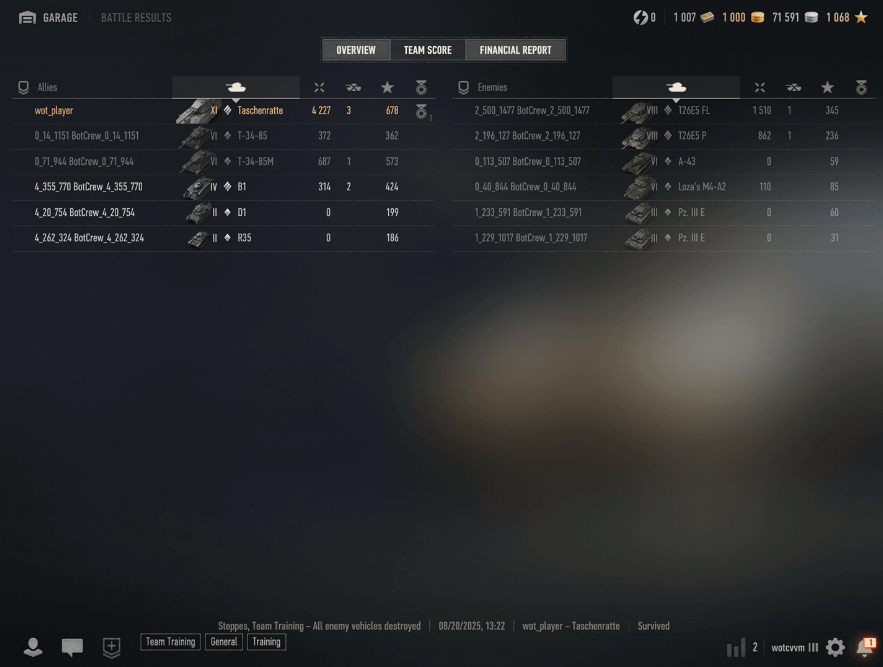883x667 pixels.
Task: Open the chat speech bubble icon
Action: coord(72,647)
